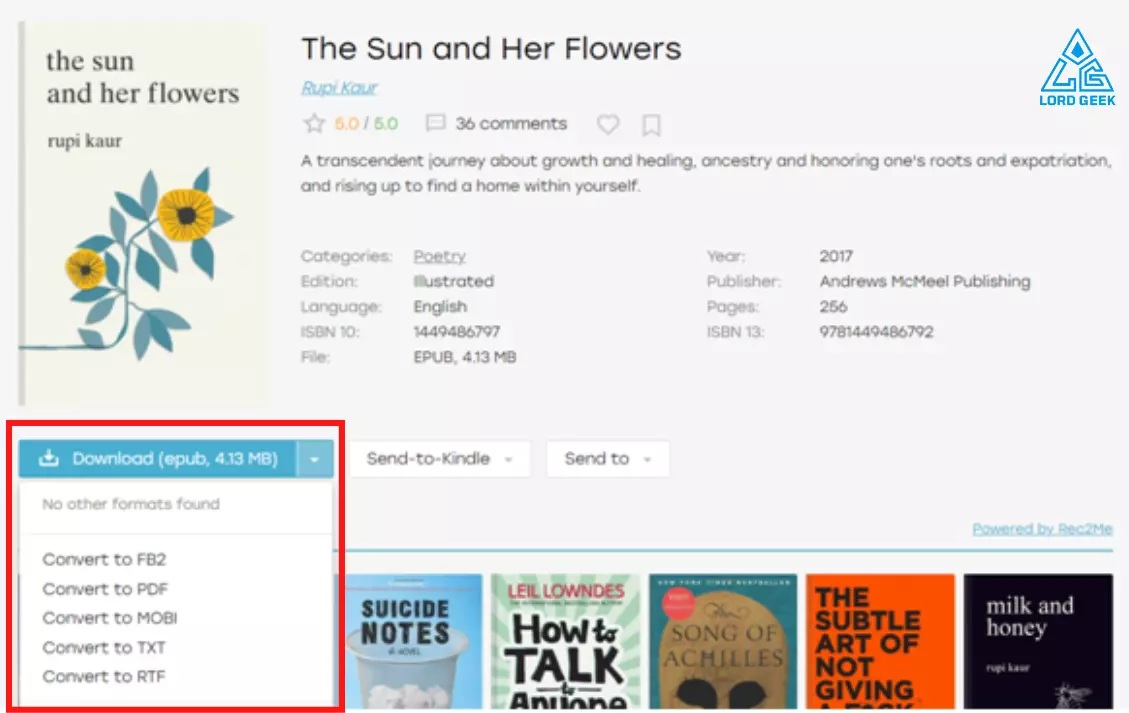
Task: Click the 36 comments text
Action: tap(511, 124)
